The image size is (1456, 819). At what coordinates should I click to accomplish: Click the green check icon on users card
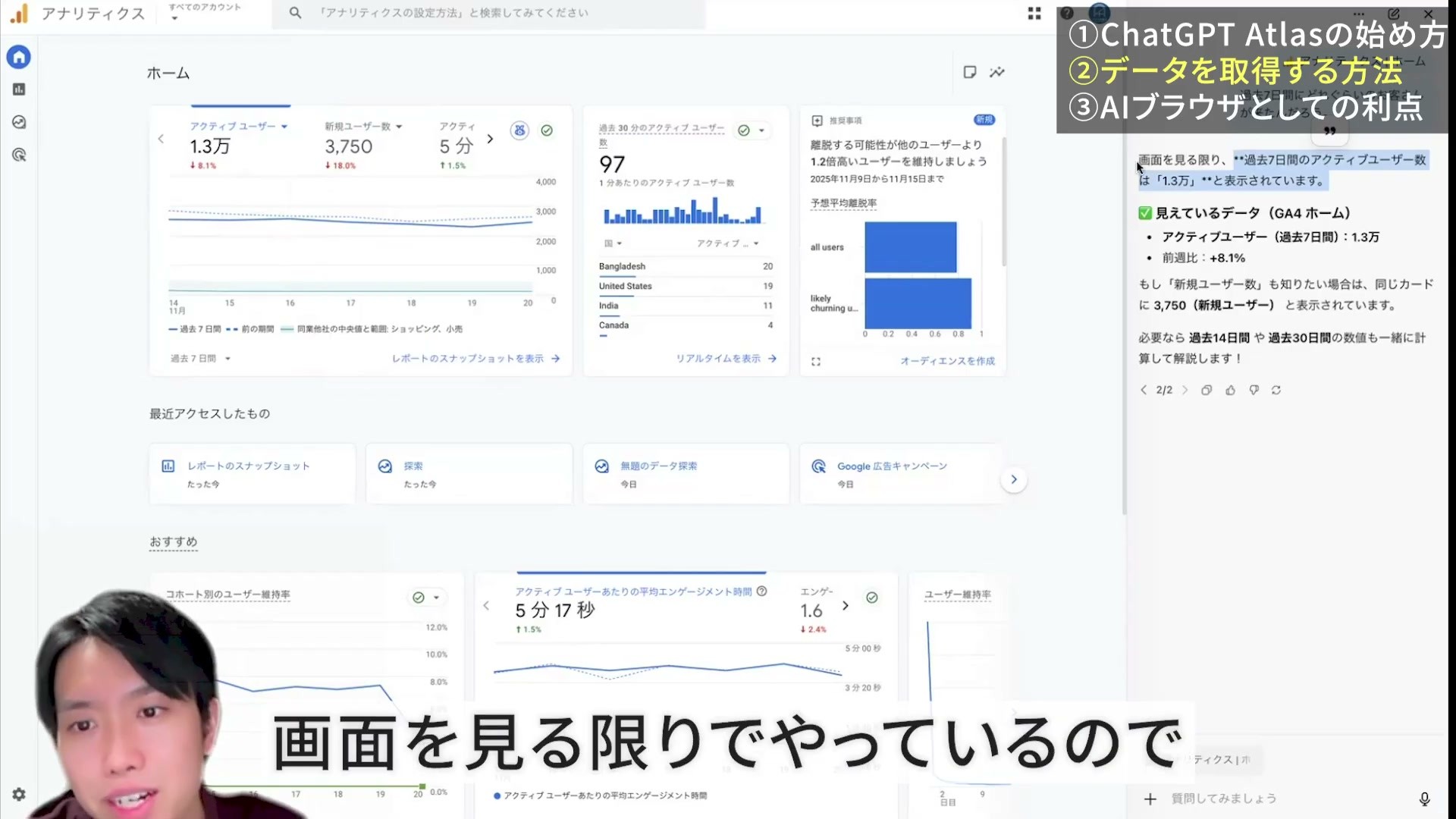click(x=547, y=130)
